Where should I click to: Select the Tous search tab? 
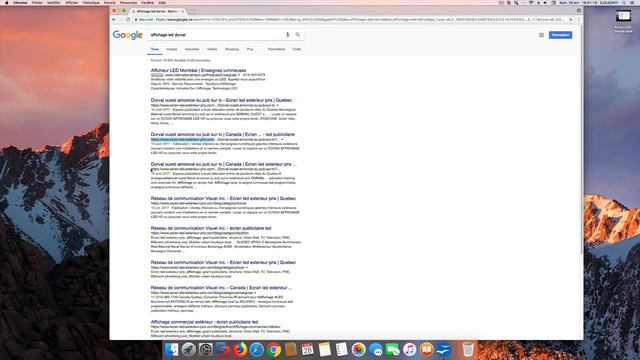pyautogui.click(x=155, y=49)
